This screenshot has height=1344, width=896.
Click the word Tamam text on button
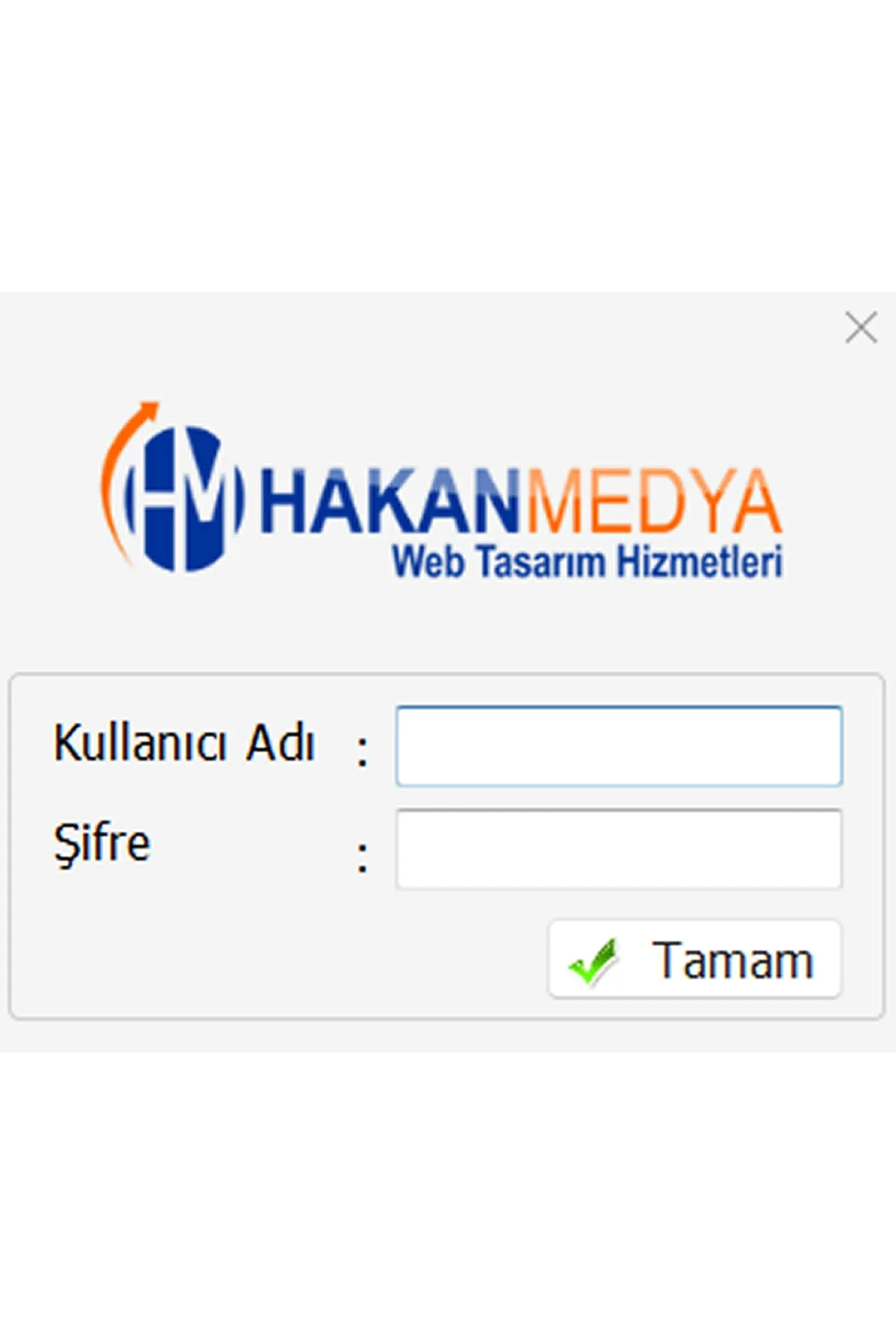tap(732, 961)
